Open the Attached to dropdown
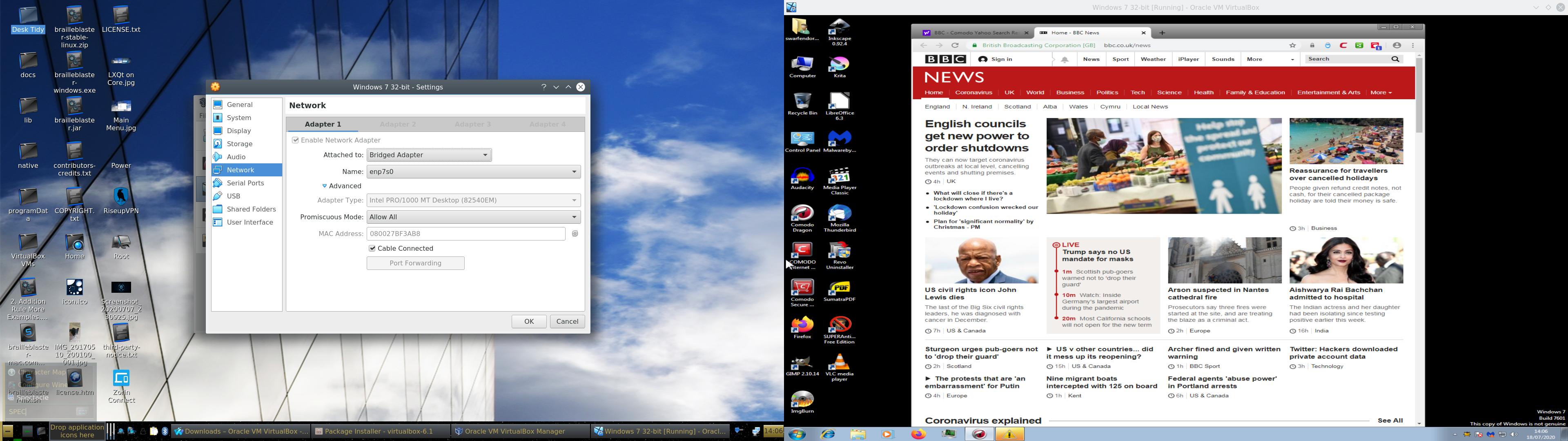This screenshot has height=441, width=1568. pos(429,155)
